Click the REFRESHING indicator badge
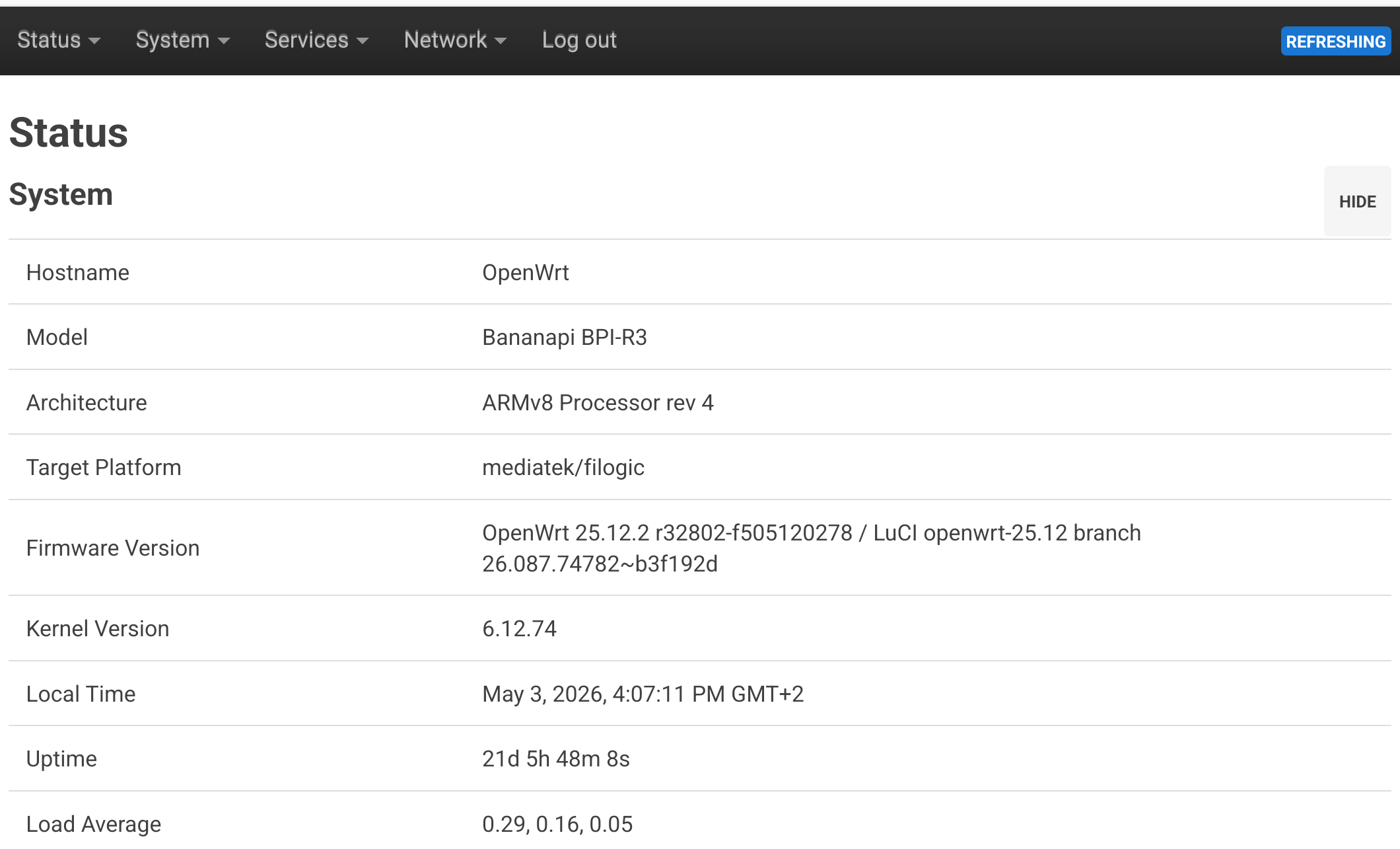 coord(1335,41)
